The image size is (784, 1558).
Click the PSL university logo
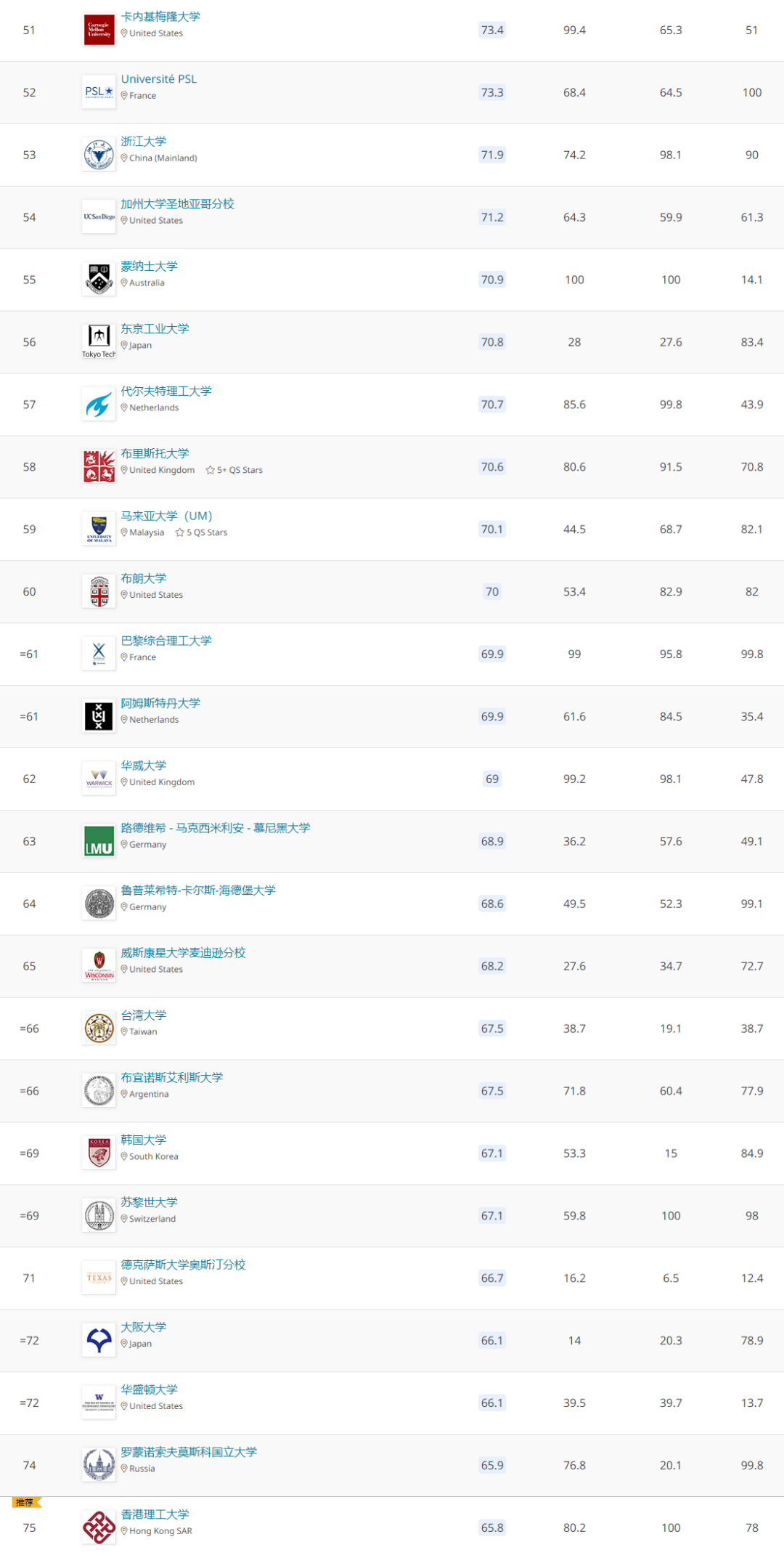point(99,92)
